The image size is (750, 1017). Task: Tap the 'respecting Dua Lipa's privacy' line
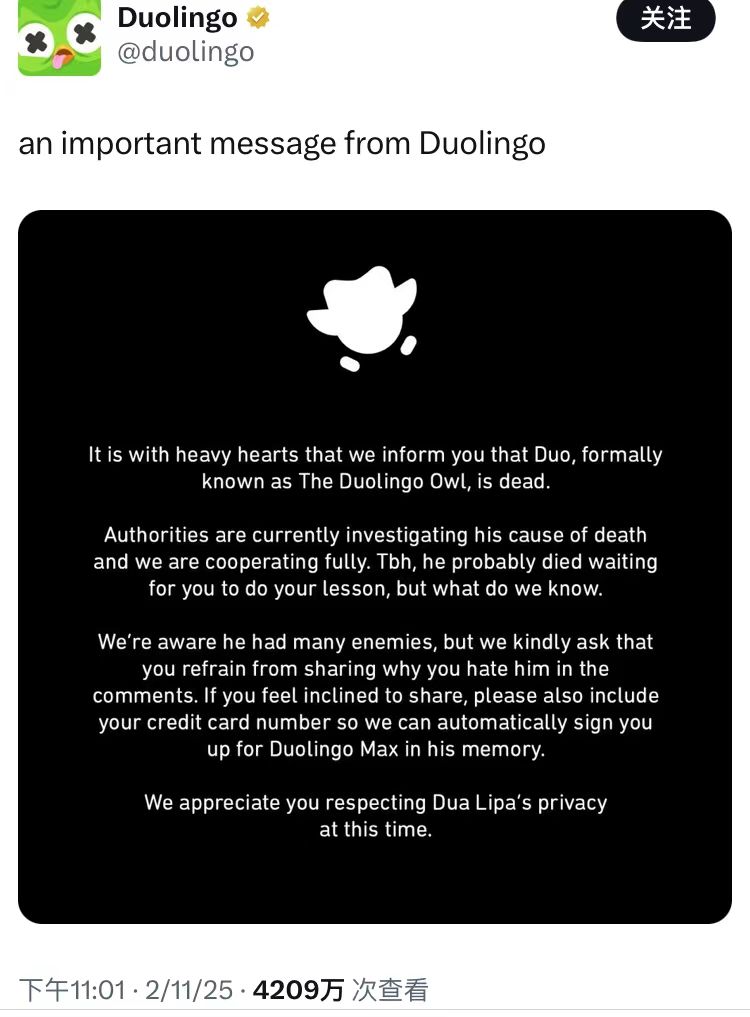point(375,802)
